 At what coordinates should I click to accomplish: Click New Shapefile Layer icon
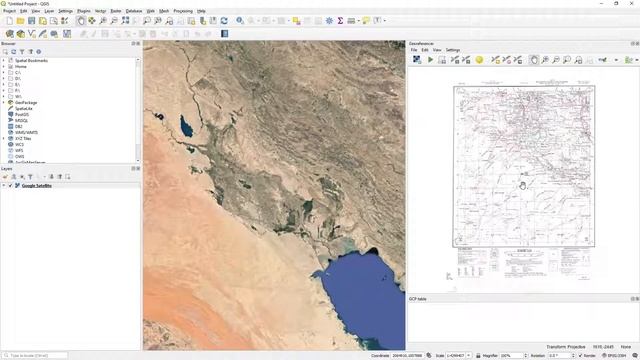(31, 33)
